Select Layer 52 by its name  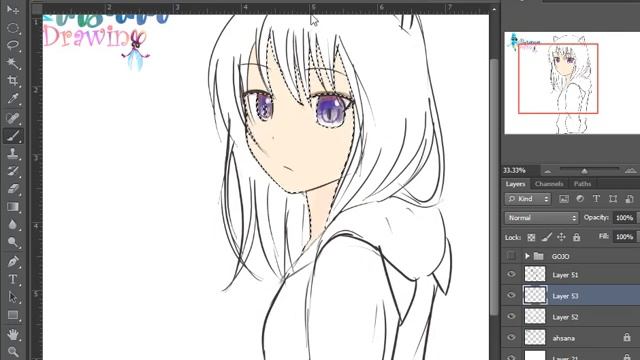pos(565,317)
